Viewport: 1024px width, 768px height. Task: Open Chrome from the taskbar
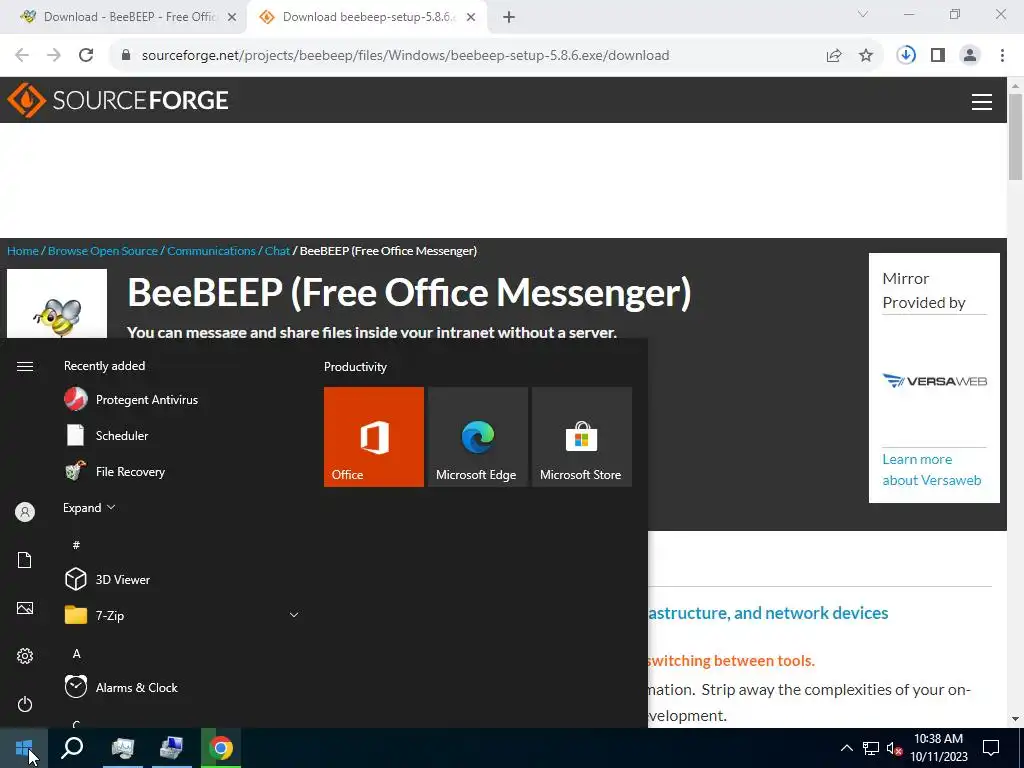[x=221, y=748]
